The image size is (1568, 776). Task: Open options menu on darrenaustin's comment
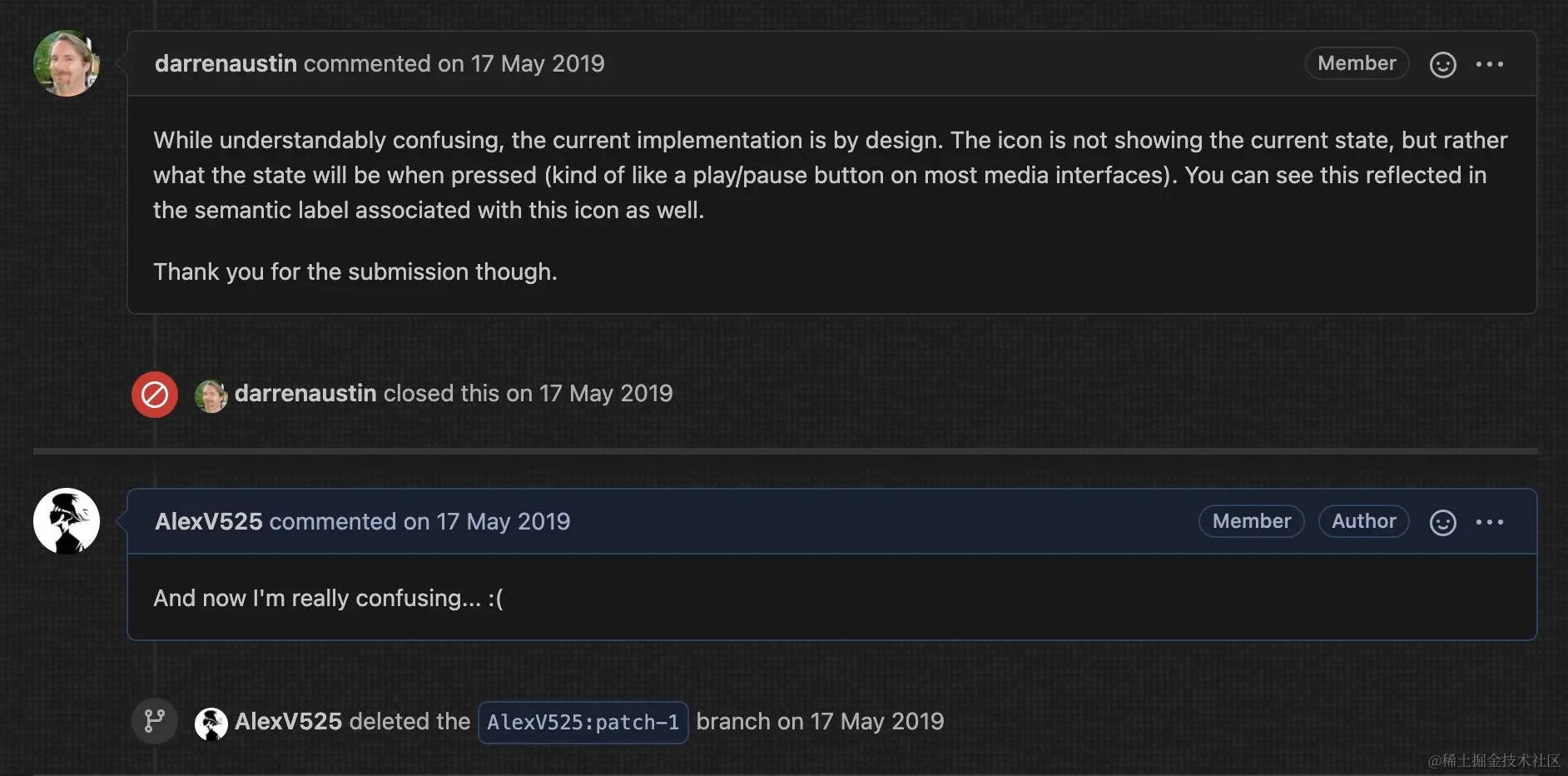(1489, 64)
